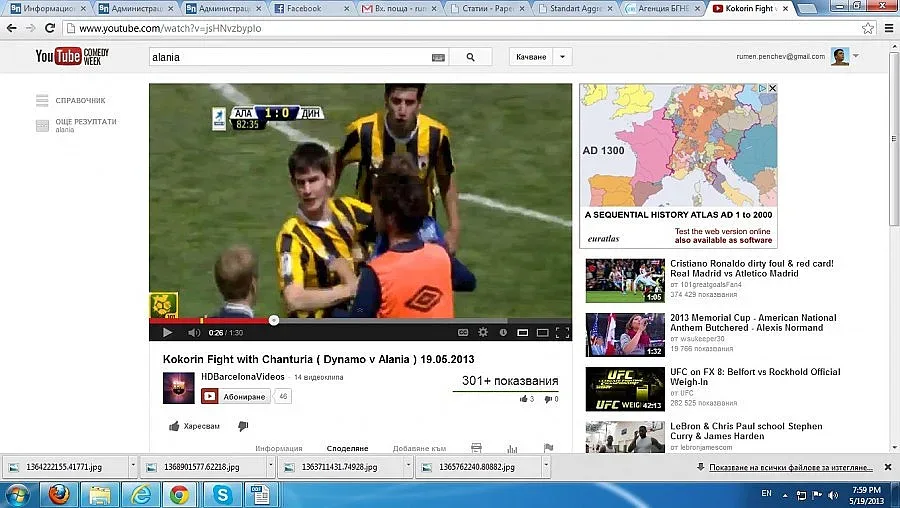Dislike the video with the thumbs-down
The width and height of the screenshot is (900, 508).
point(243,426)
